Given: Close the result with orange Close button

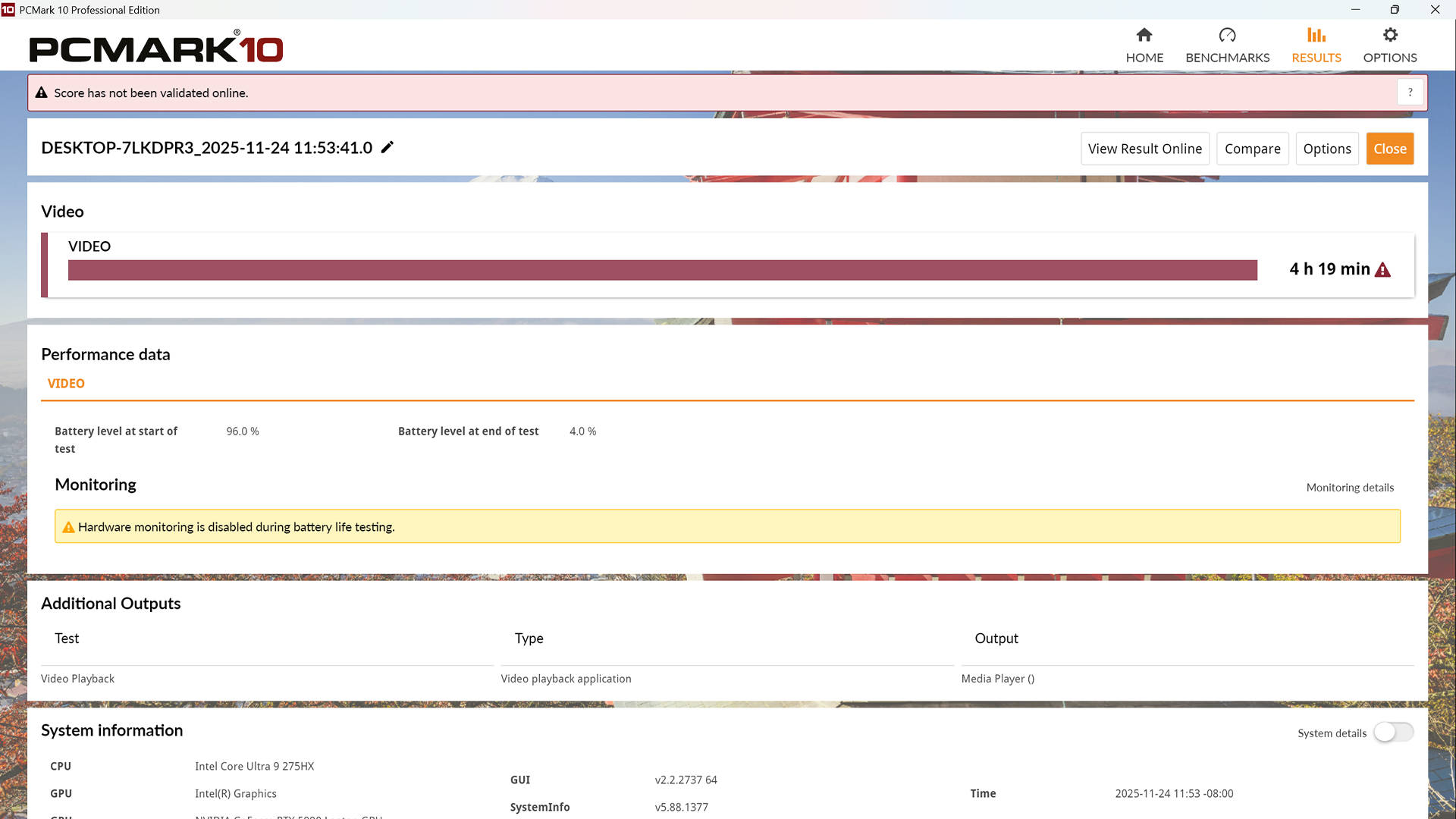Looking at the screenshot, I should click(x=1389, y=149).
